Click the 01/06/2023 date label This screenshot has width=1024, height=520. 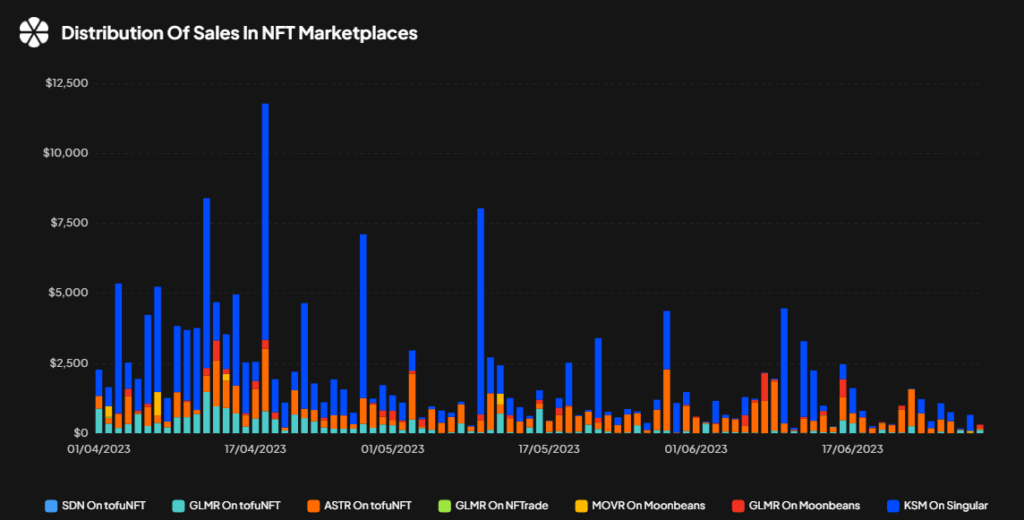696,449
